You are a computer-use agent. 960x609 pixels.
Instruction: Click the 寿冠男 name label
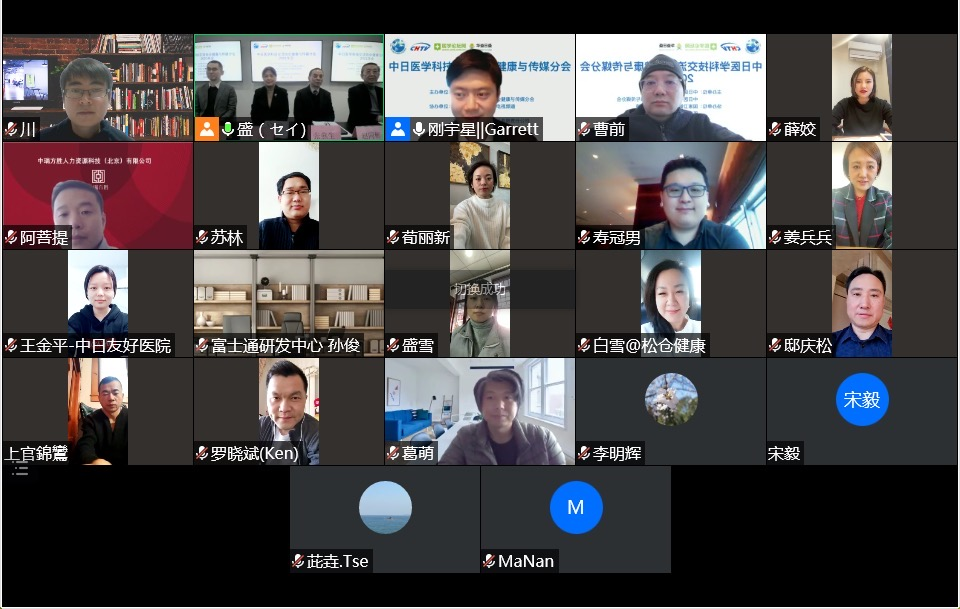click(616, 237)
